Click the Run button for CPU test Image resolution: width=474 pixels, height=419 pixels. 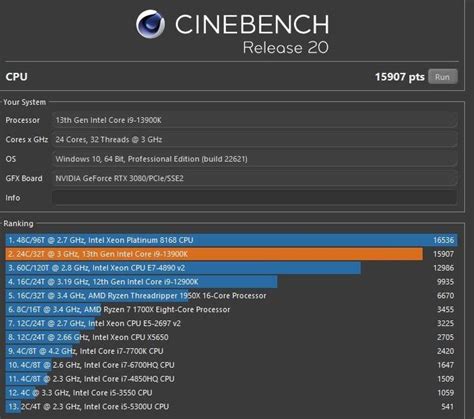[x=443, y=77]
